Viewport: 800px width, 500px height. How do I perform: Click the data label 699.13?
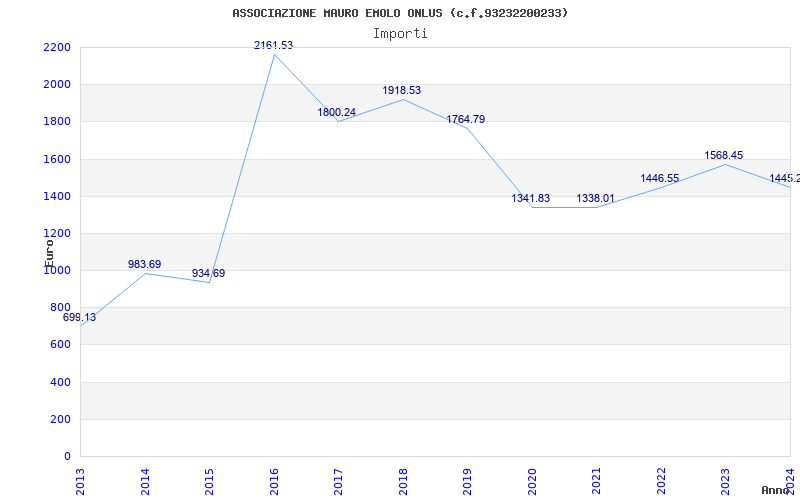click(x=80, y=317)
